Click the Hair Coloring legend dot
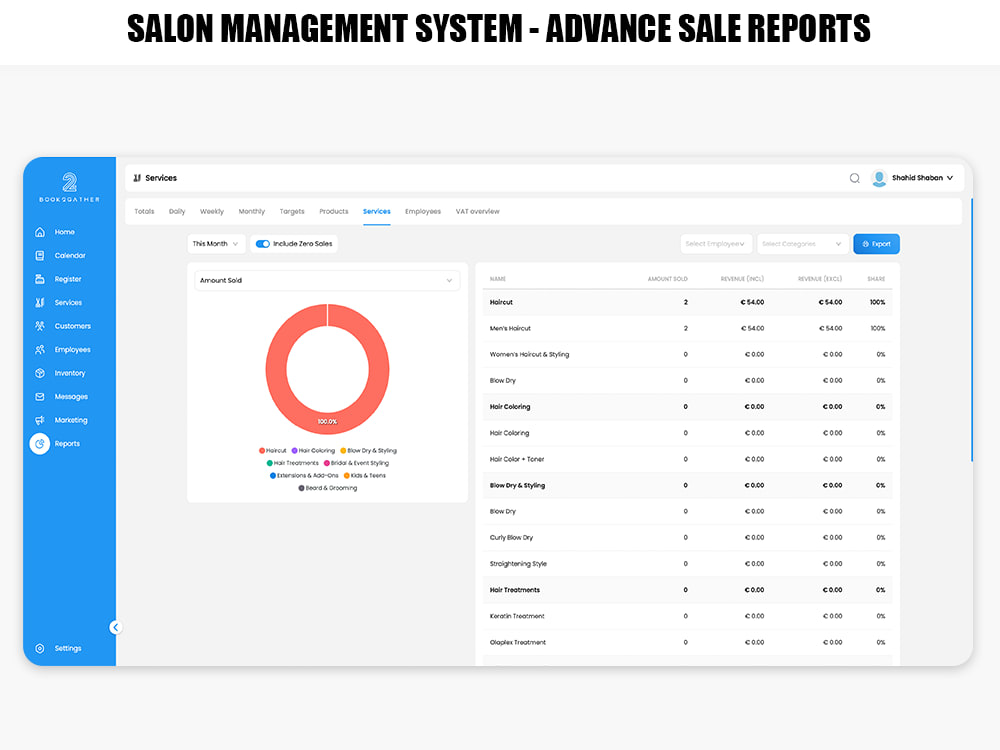The height and width of the screenshot is (750, 1000). tap(294, 451)
